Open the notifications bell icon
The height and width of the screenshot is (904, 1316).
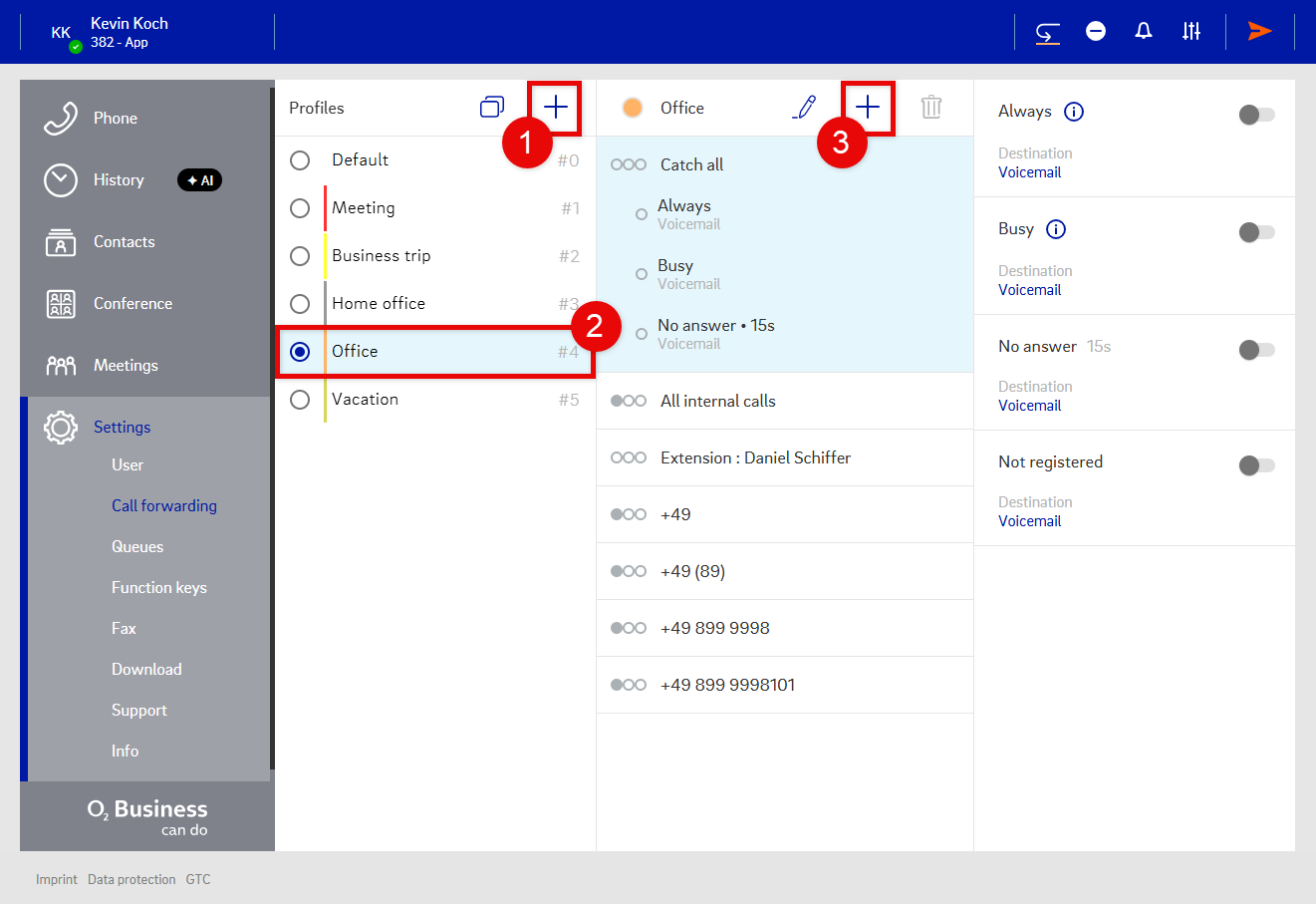click(x=1144, y=32)
